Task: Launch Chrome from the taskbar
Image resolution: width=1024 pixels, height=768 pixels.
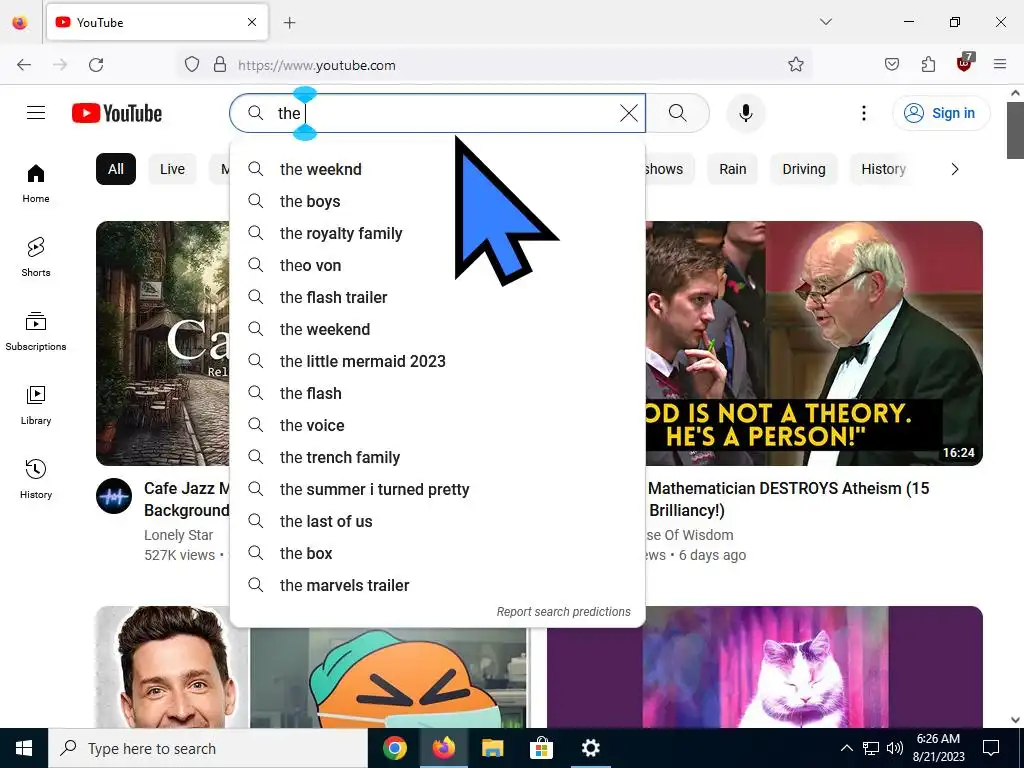Action: 394,748
